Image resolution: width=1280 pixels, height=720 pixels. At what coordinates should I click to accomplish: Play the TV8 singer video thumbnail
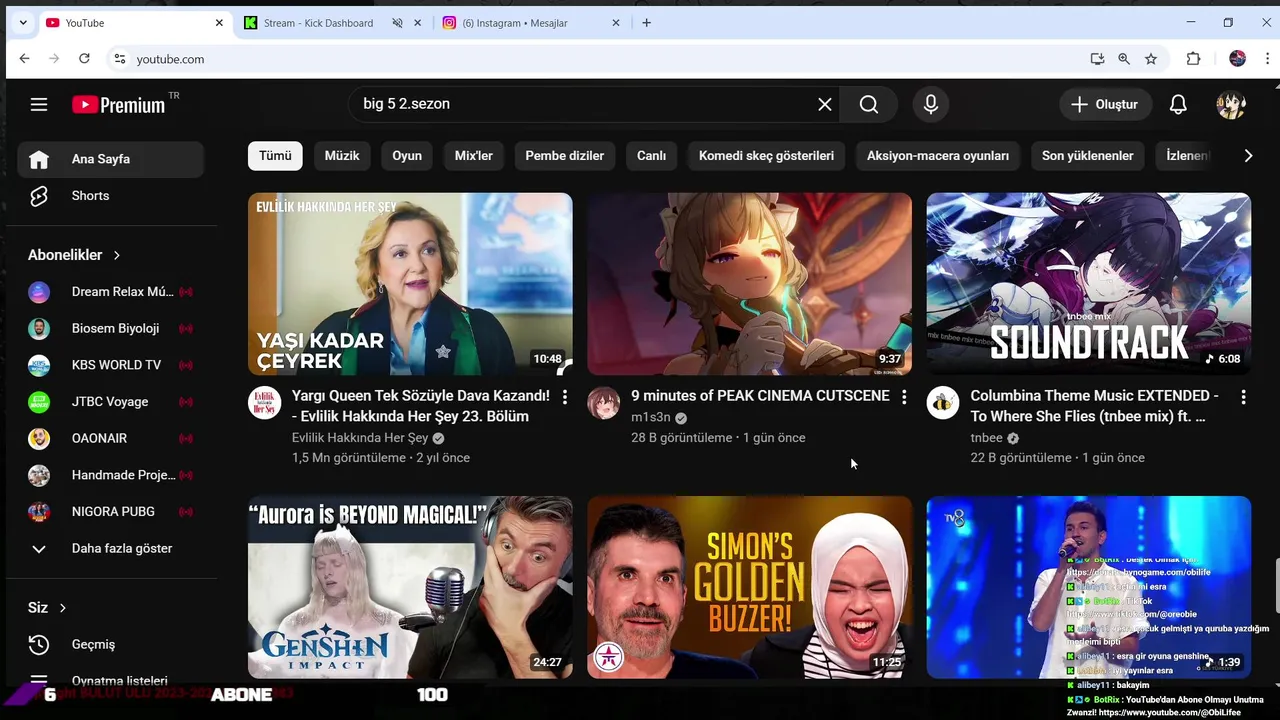(1088, 587)
